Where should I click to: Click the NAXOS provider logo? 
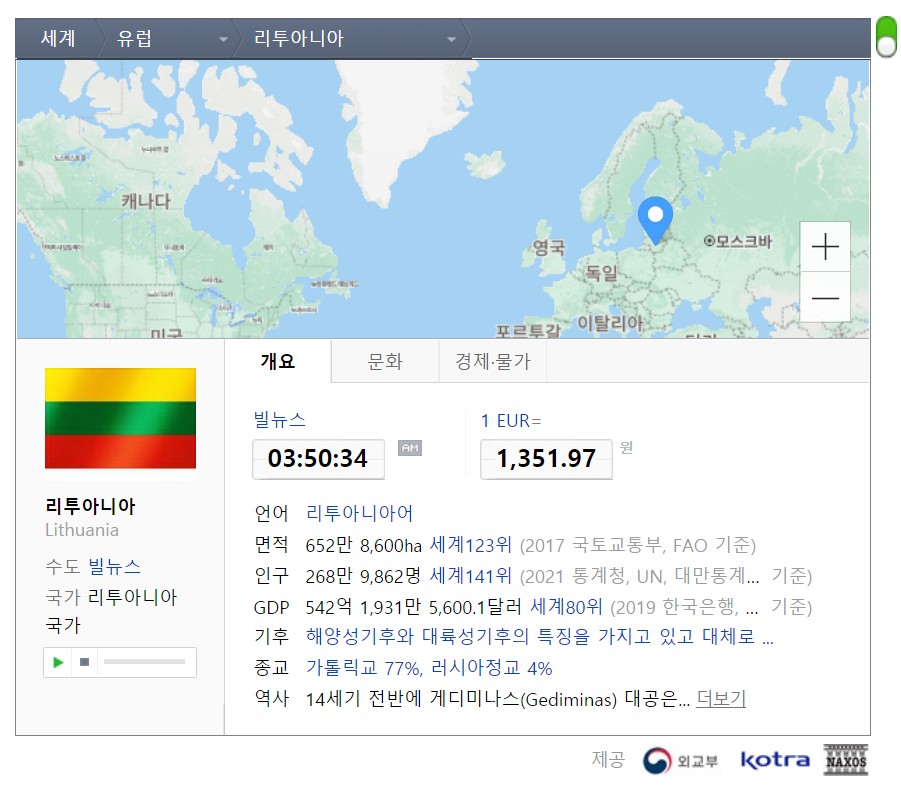coord(845,759)
